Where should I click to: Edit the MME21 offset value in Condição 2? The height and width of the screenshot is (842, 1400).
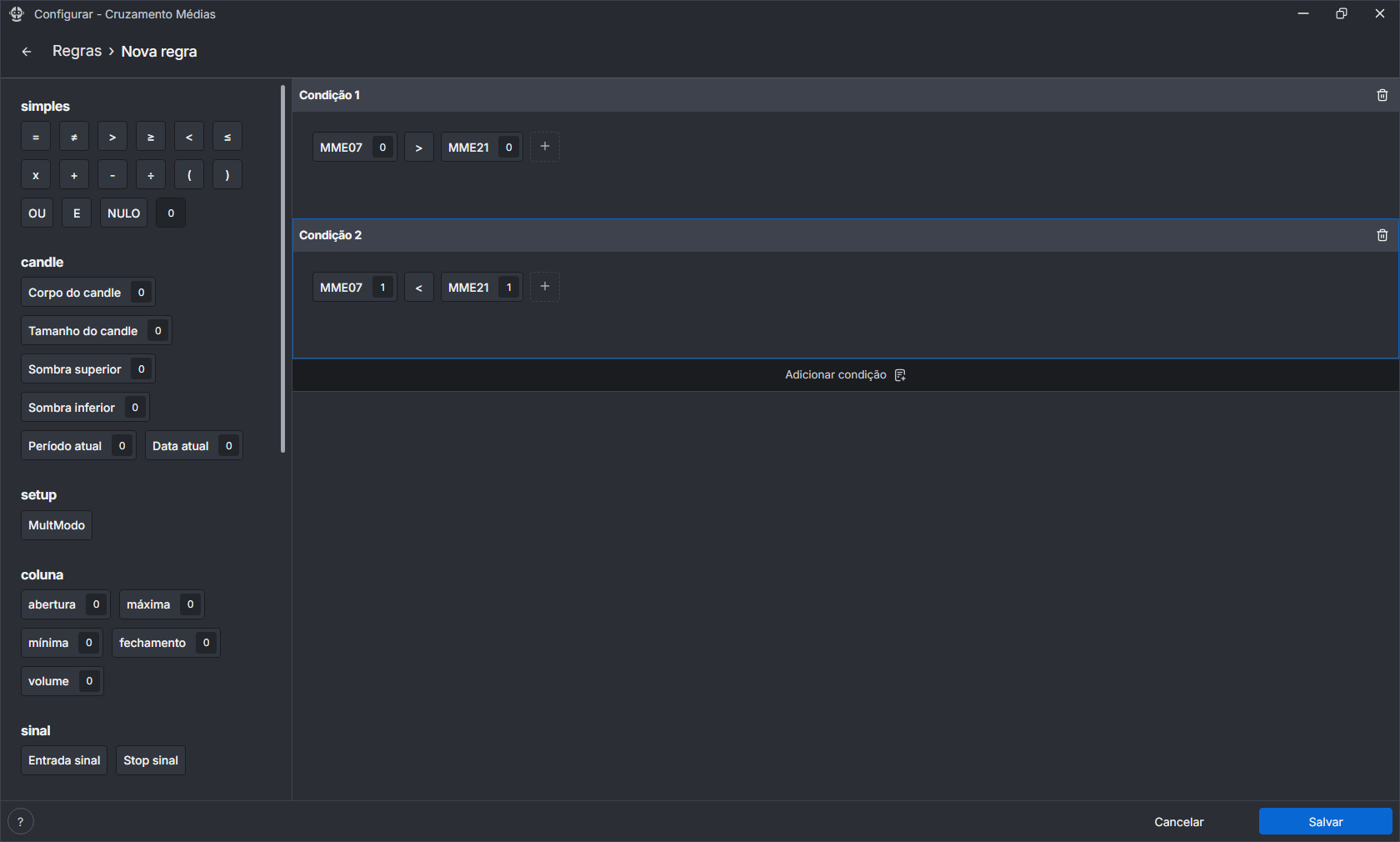pyautogui.click(x=509, y=288)
